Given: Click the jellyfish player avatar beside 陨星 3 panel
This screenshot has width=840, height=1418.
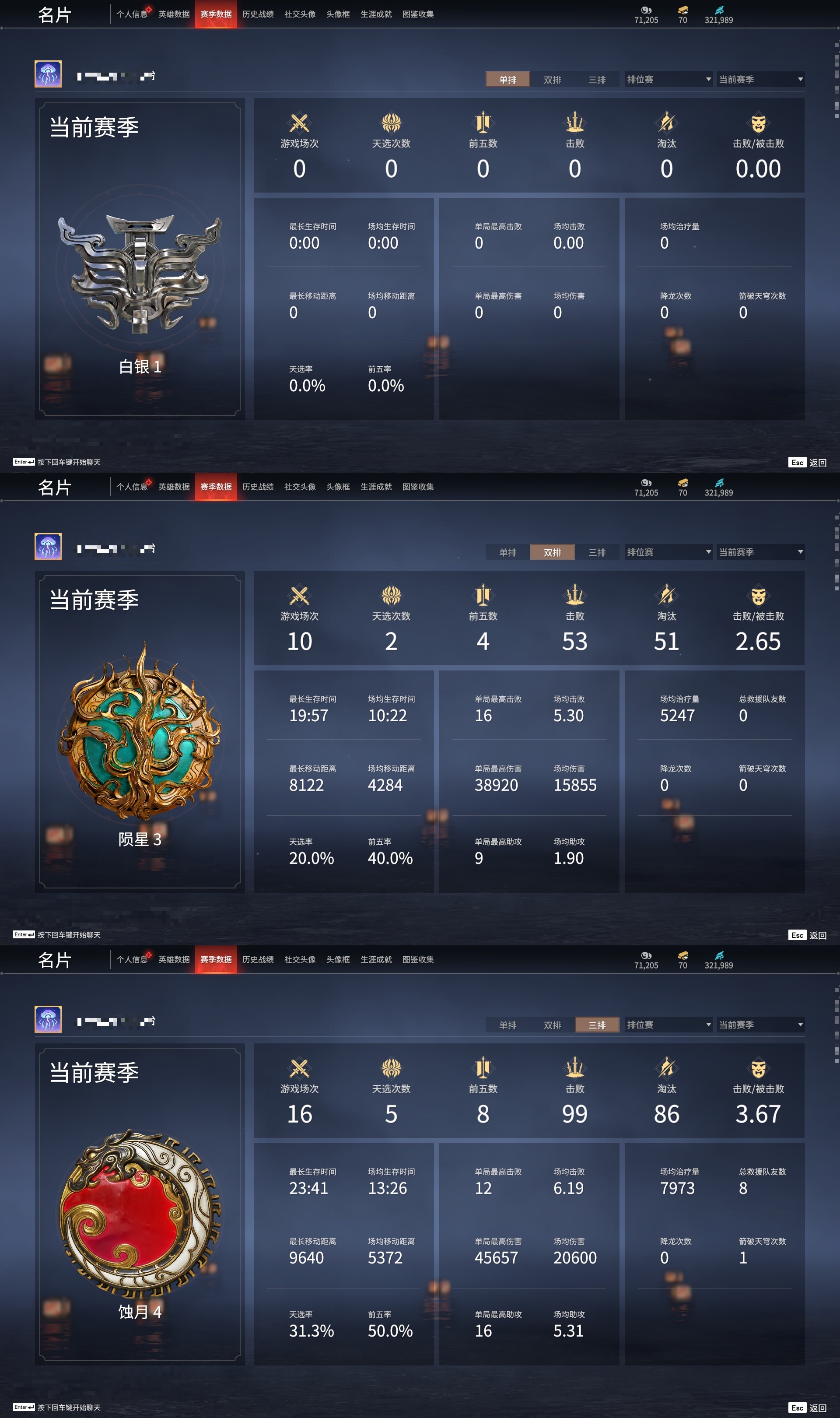Looking at the screenshot, I should 48,547.
